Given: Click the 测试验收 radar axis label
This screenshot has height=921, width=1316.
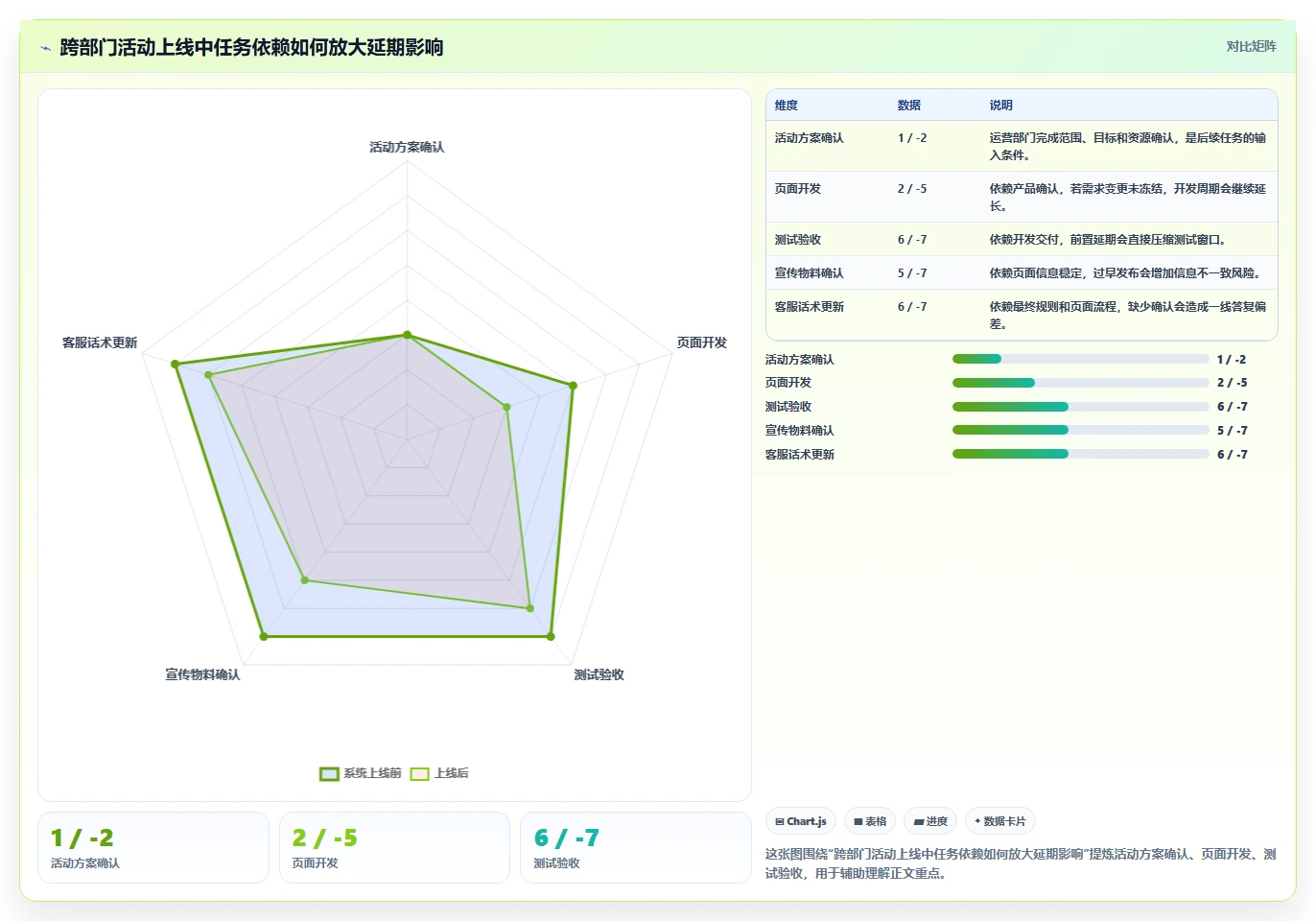Looking at the screenshot, I should (x=599, y=674).
